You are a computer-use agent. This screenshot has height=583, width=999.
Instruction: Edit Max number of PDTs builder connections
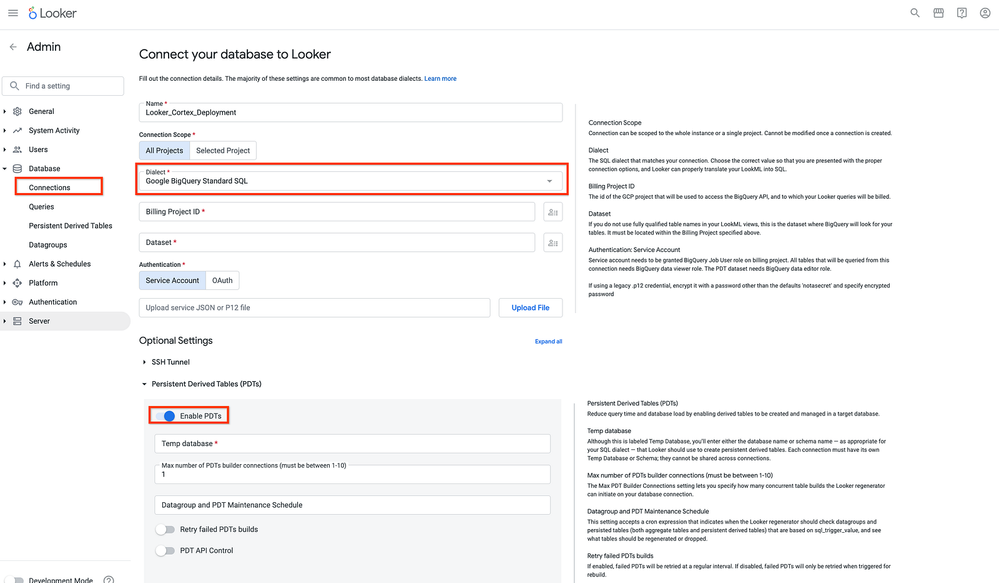pos(352,474)
